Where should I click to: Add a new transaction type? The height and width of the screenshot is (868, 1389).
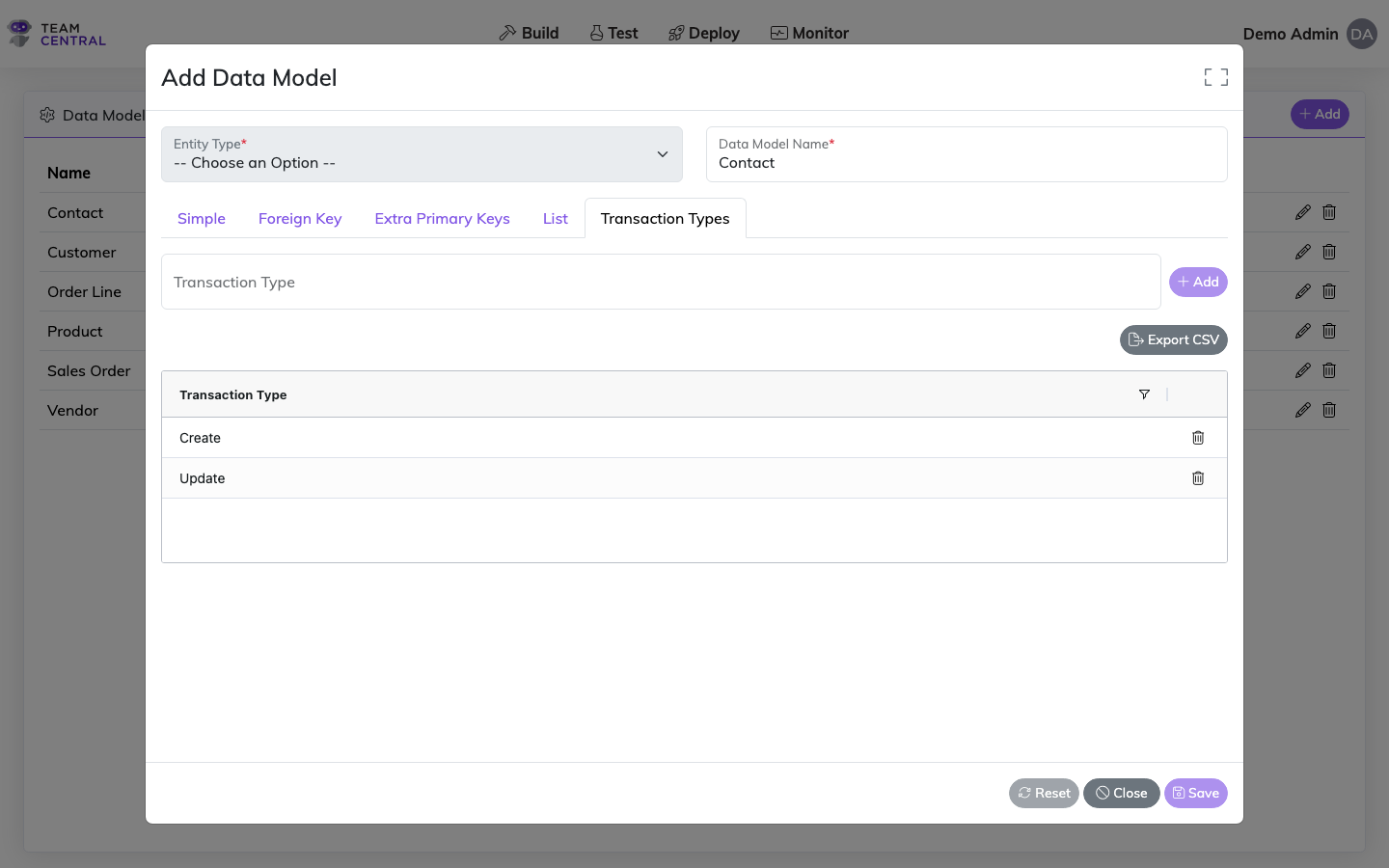tap(1198, 282)
